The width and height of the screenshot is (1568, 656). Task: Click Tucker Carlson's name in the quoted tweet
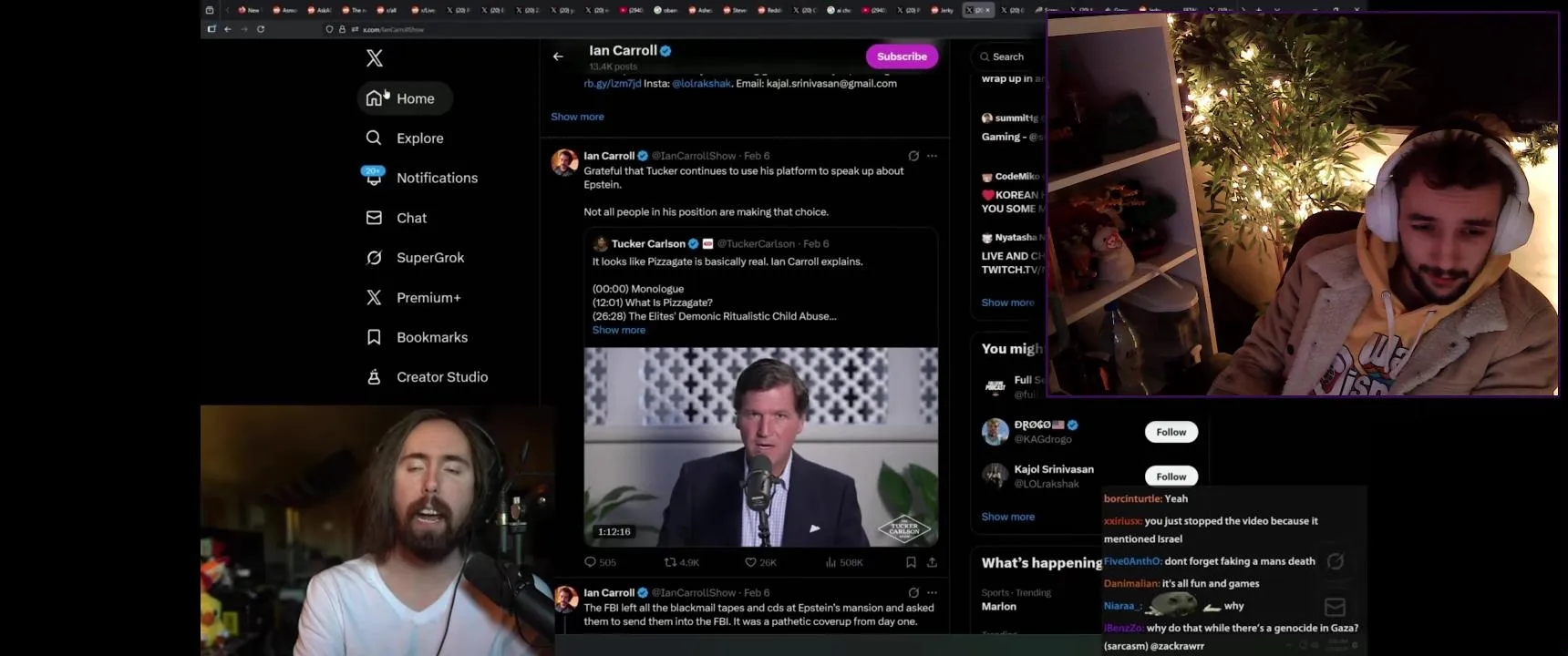pyautogui.click(x=648, y=243)
